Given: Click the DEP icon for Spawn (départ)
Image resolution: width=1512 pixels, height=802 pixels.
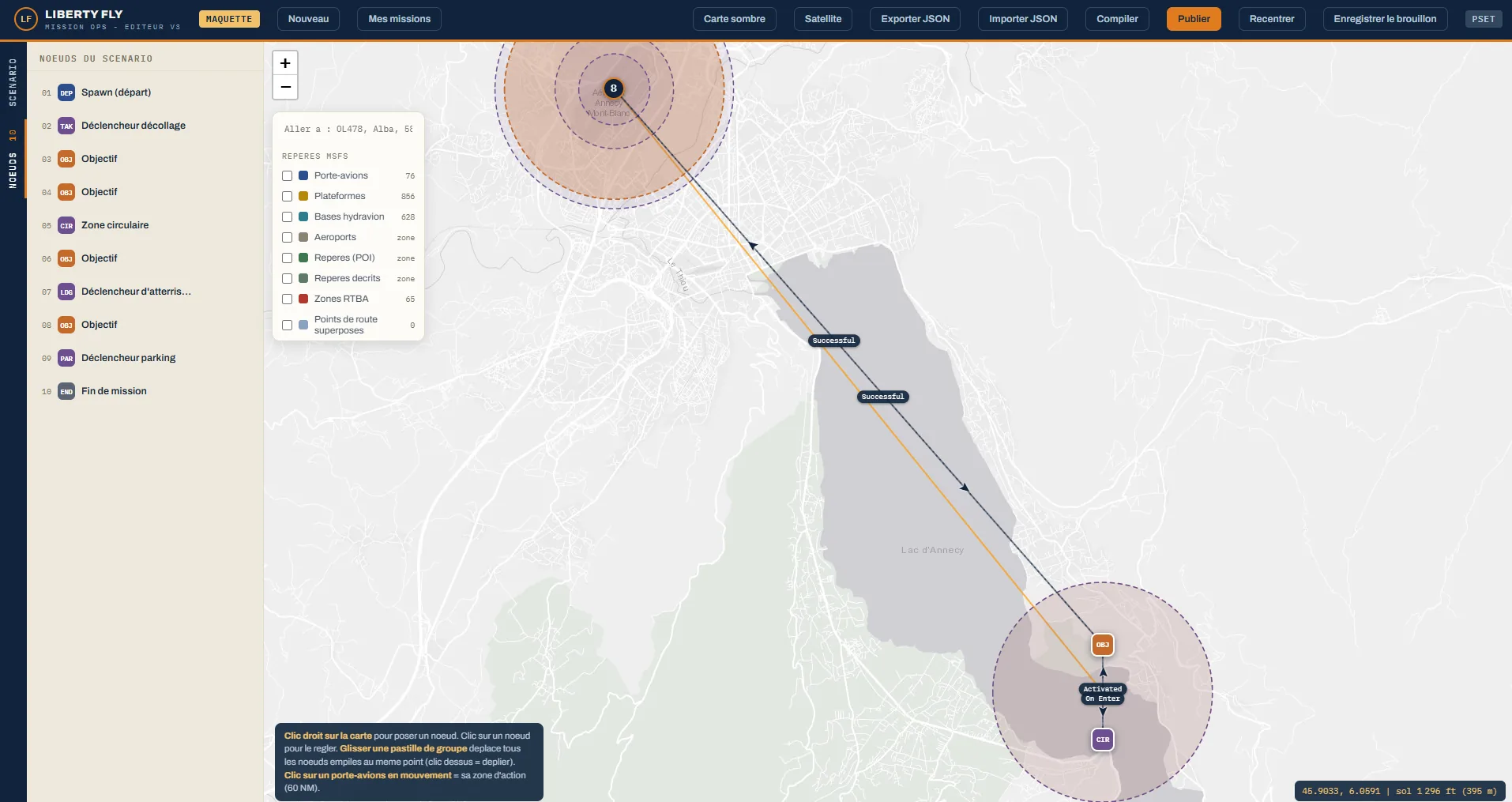Looking at the screenshot, I should click(x=66, y=92).
